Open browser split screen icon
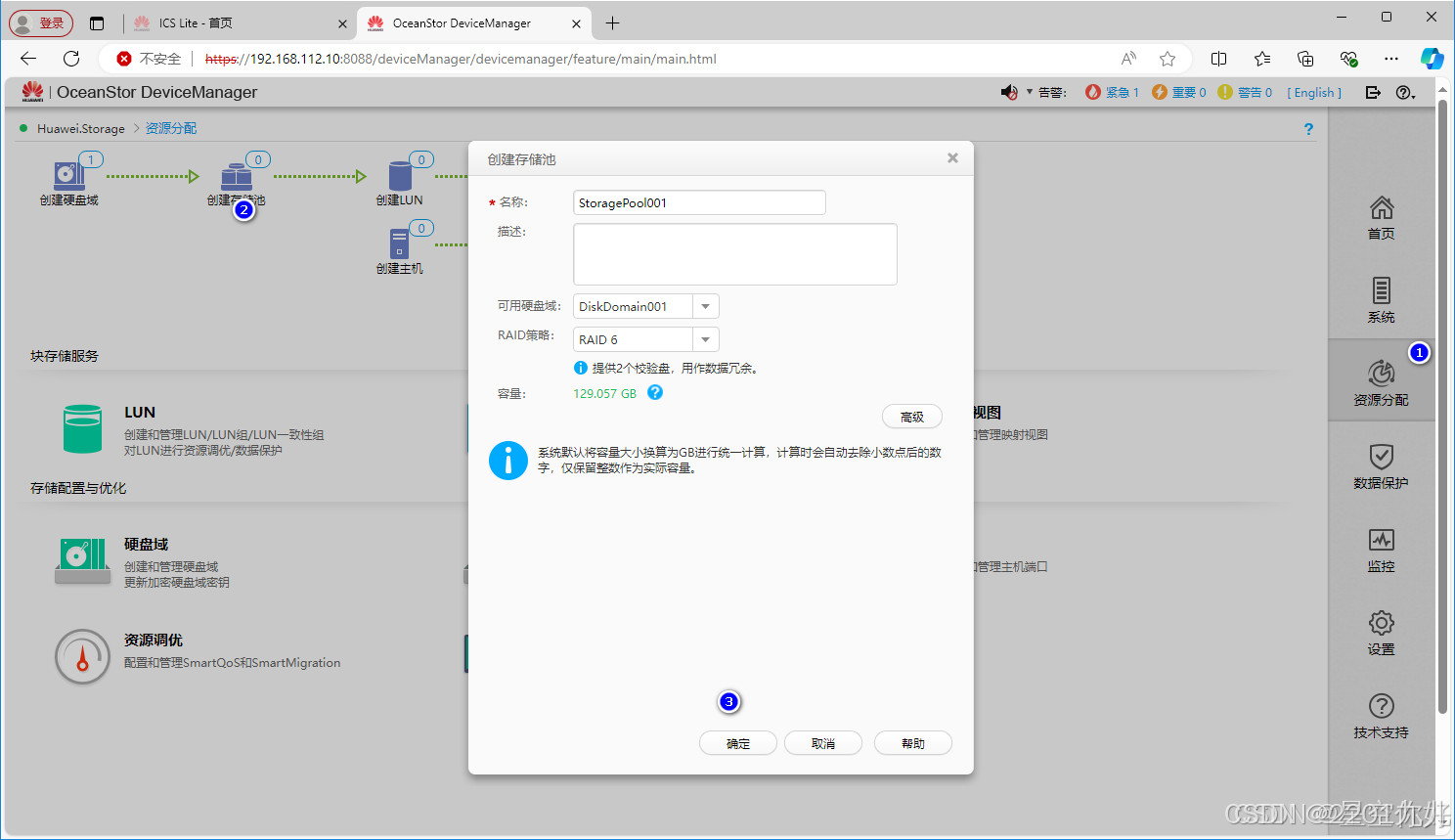This screenshot has height=840, width=1455. click(1218, 59)
